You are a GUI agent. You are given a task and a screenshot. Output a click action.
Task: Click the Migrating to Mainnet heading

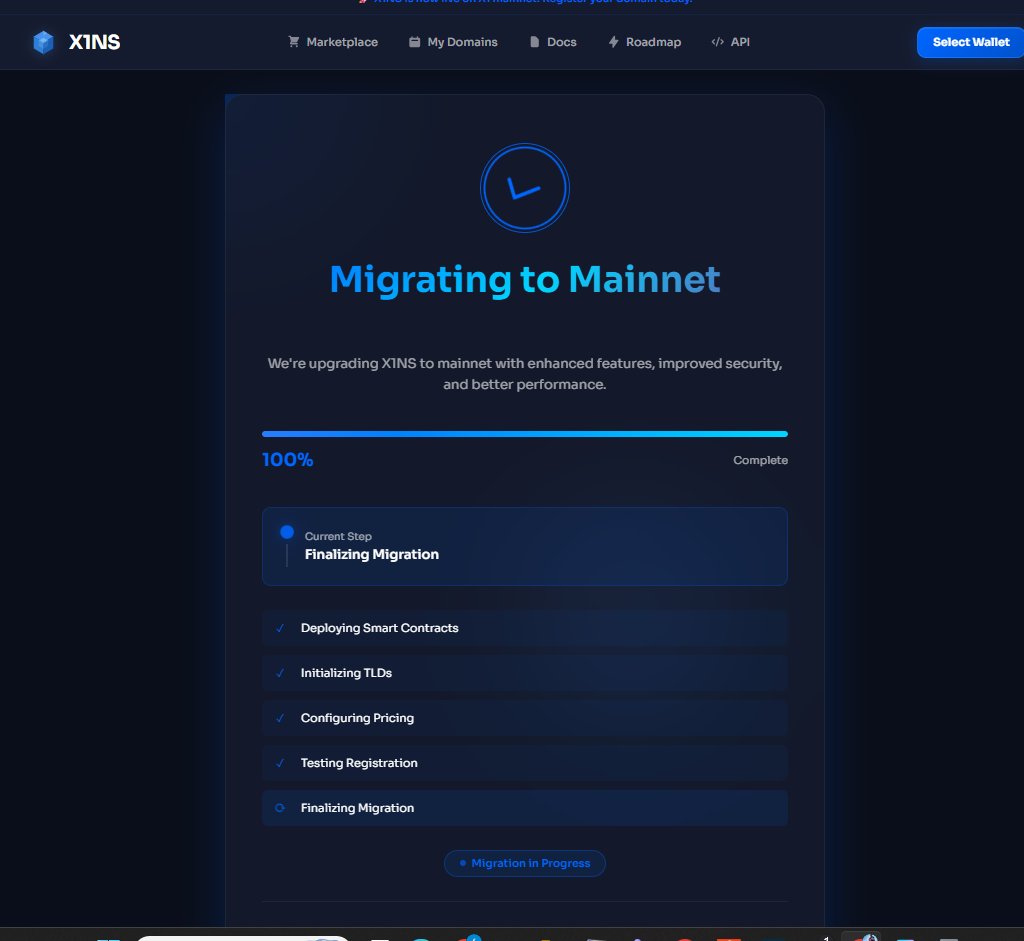point(524,279)
